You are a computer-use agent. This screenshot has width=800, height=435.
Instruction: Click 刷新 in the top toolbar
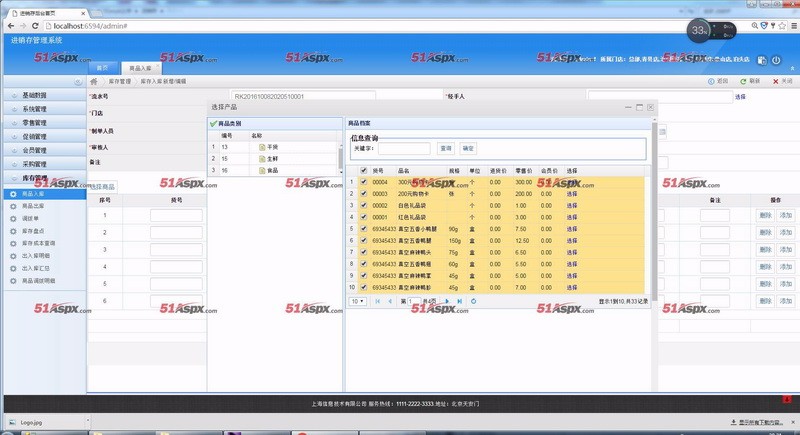[x=750, y=81]
